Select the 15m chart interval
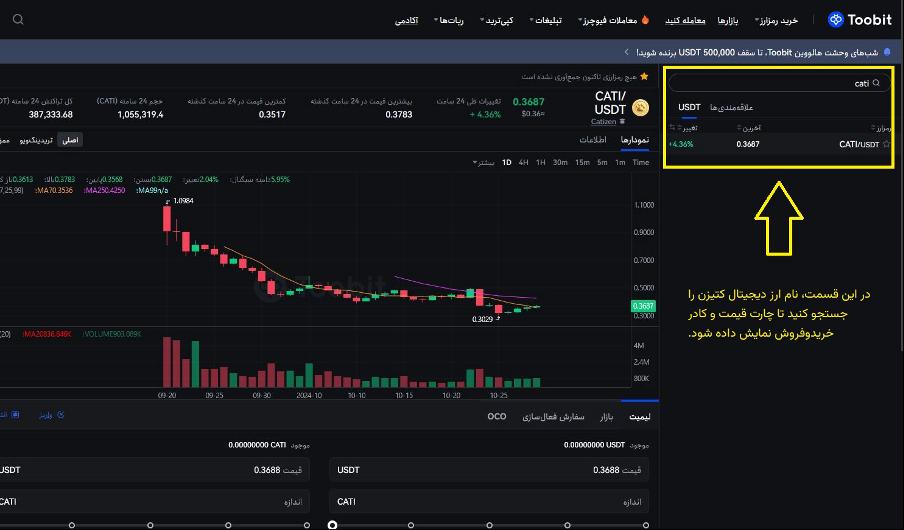This screenshot has height=530, width=904. (582, 163)
